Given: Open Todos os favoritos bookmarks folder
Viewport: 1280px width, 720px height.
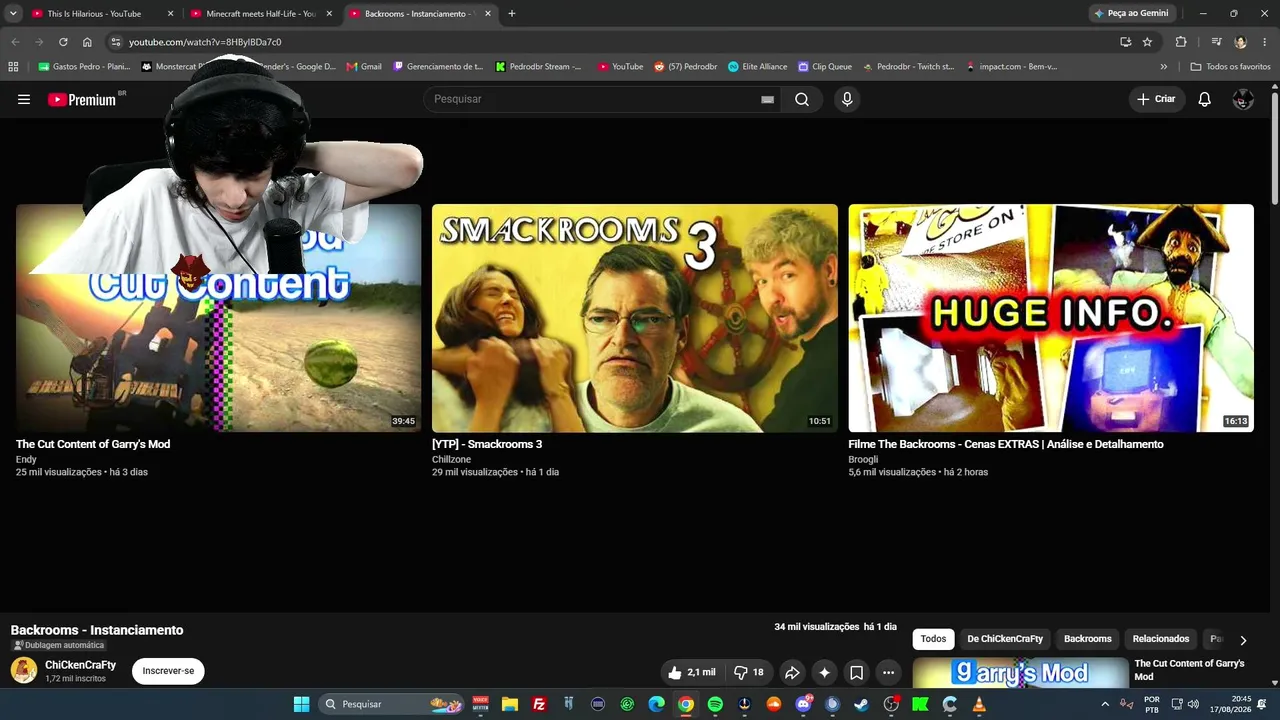Looking at the screenshot, I should (x=1231, y=67).
